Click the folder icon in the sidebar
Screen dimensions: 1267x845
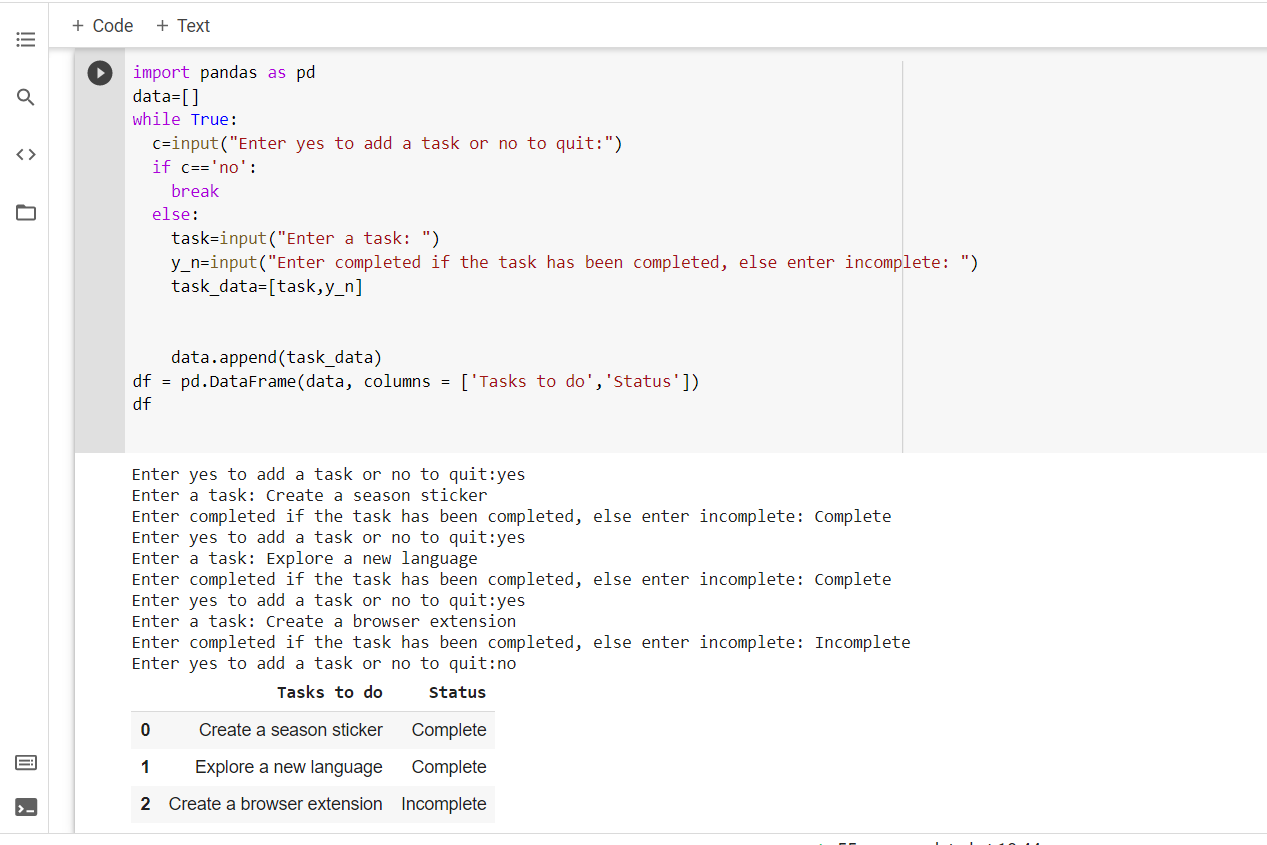click(x=25, y=212)
